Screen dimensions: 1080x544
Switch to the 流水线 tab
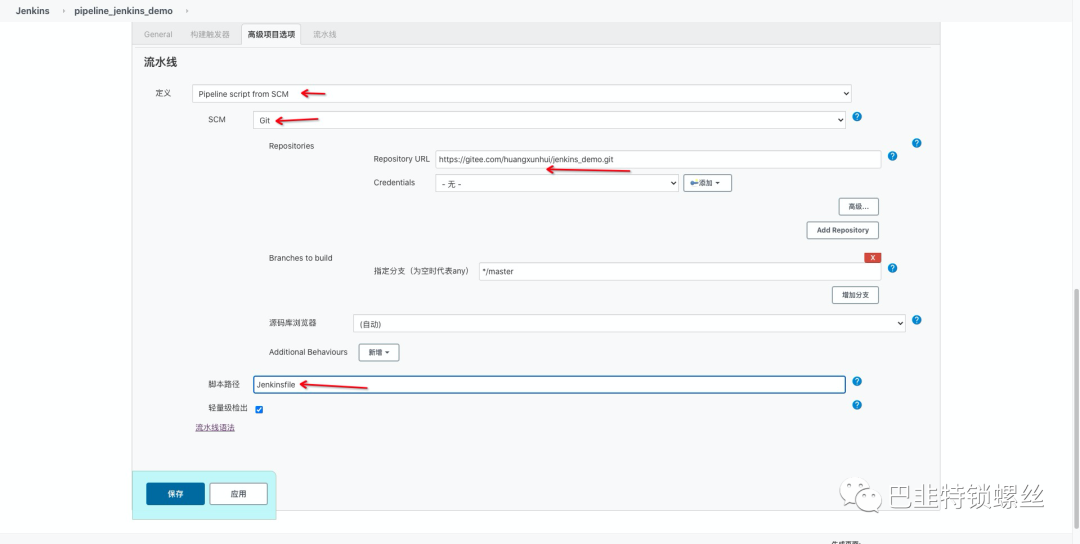pyautogui.click(x=324, y=34)
